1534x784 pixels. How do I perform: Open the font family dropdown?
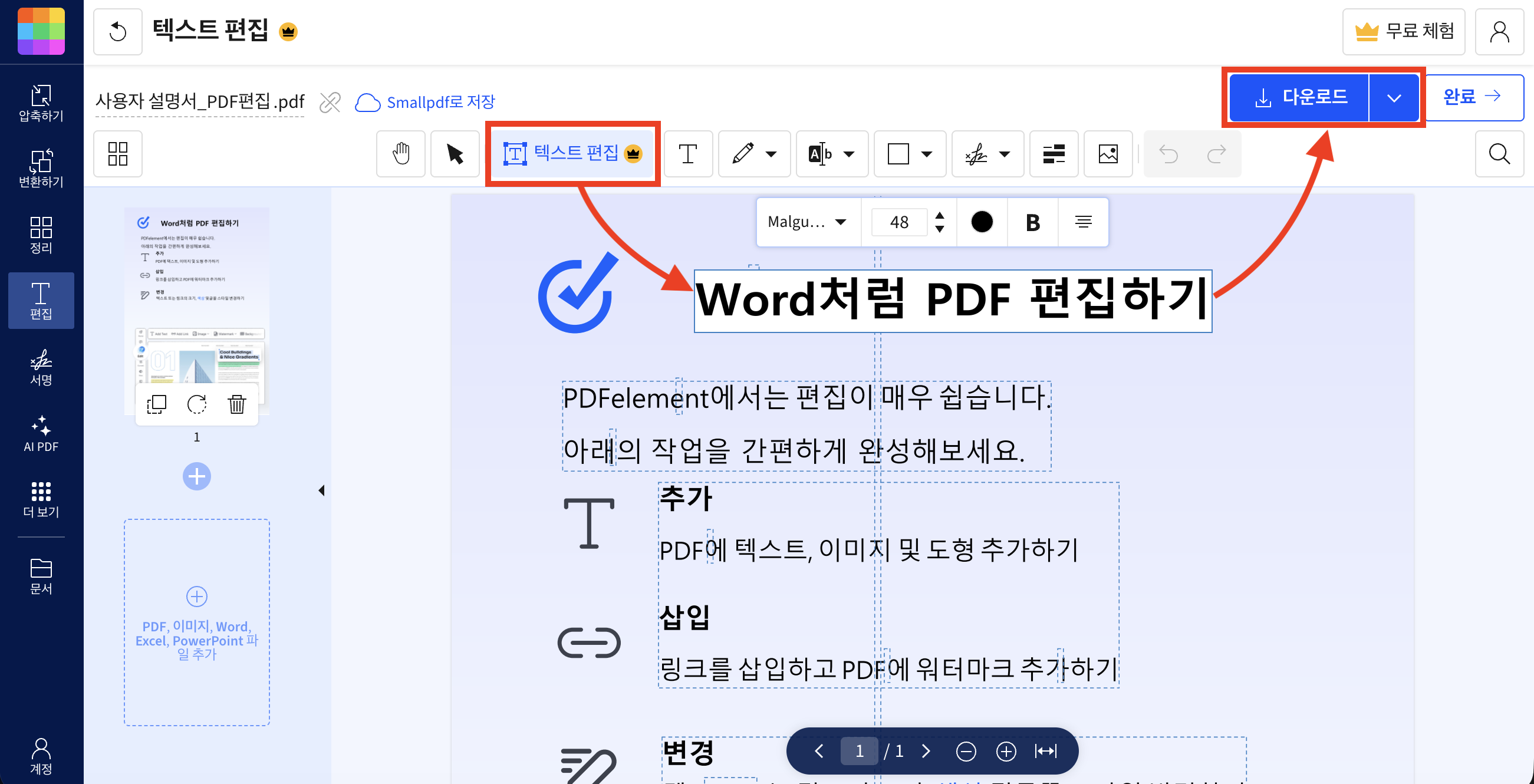(807, 222)
